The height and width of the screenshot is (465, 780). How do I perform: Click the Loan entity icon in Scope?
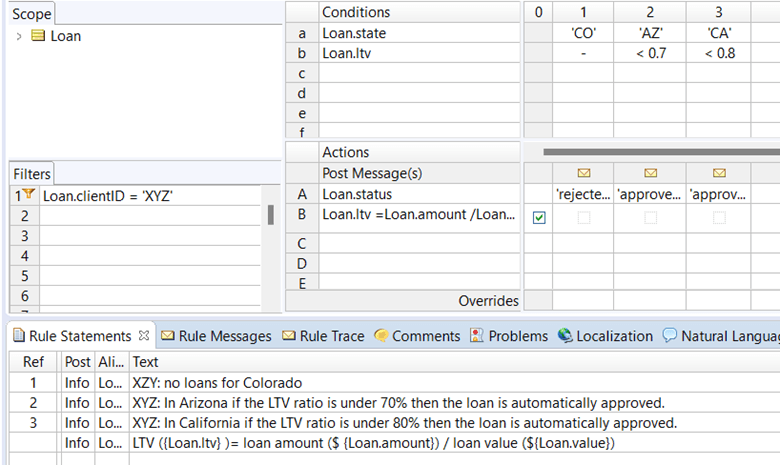(x=39, y=36)
